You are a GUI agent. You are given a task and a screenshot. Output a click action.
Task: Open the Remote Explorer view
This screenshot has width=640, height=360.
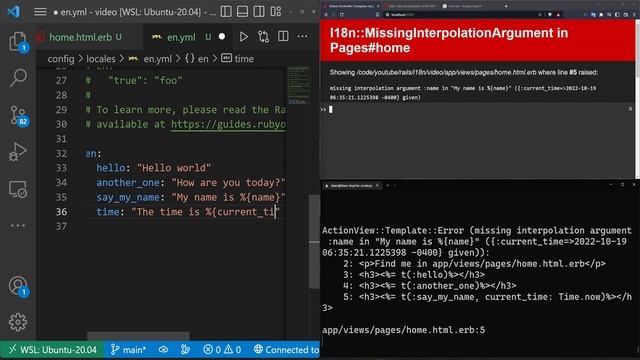18,189
